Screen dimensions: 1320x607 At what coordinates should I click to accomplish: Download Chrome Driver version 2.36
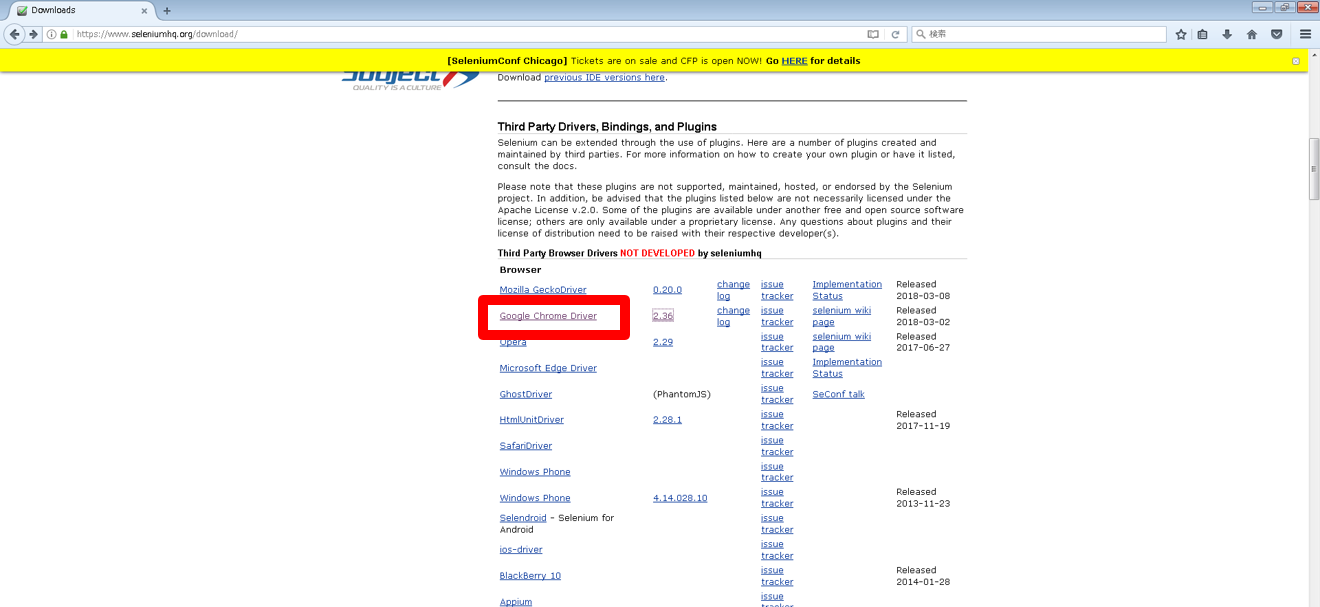point(663,316)
